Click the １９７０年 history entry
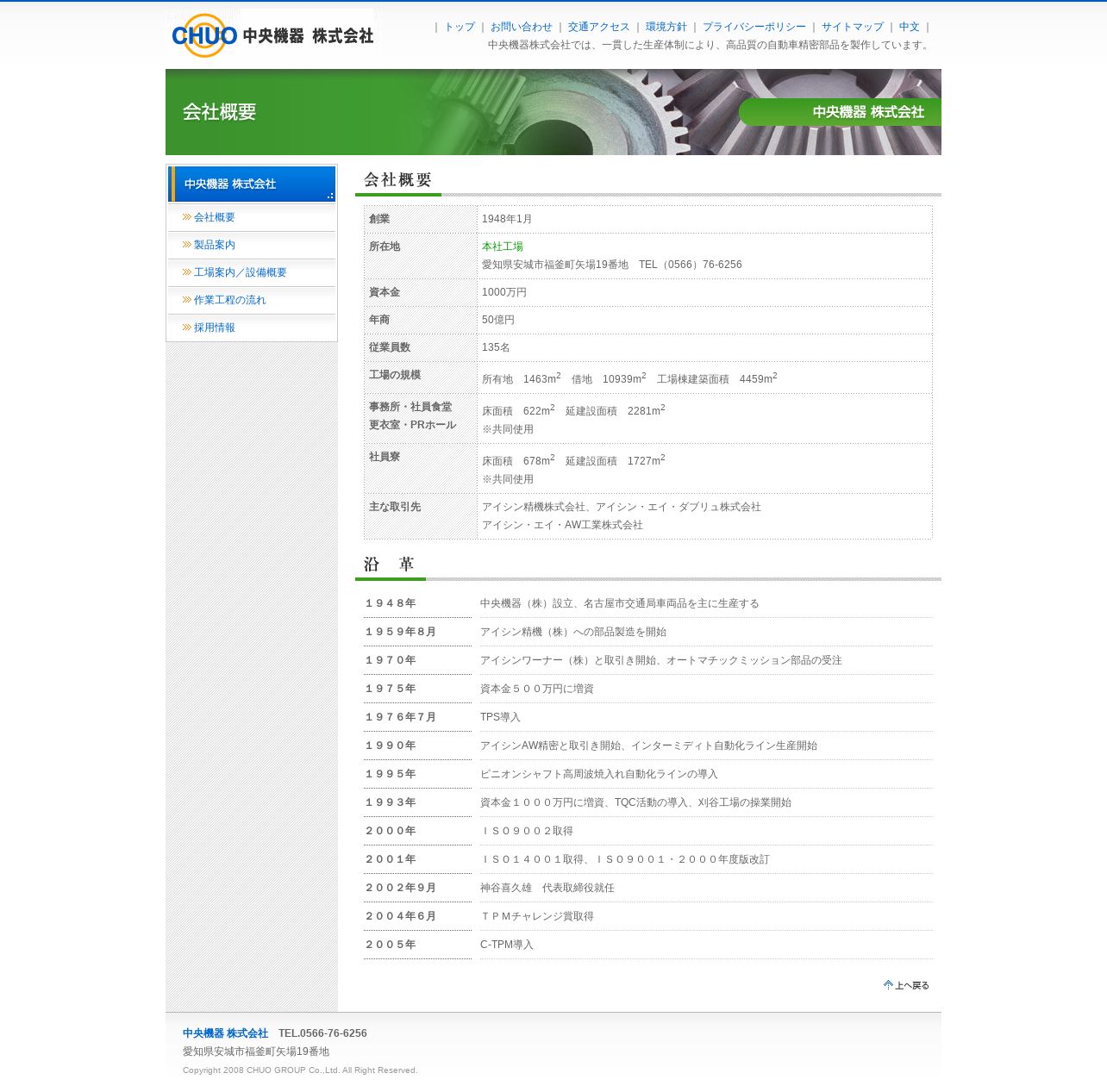This screenshot has width=1107, height=1092. [x=391, y=660]
